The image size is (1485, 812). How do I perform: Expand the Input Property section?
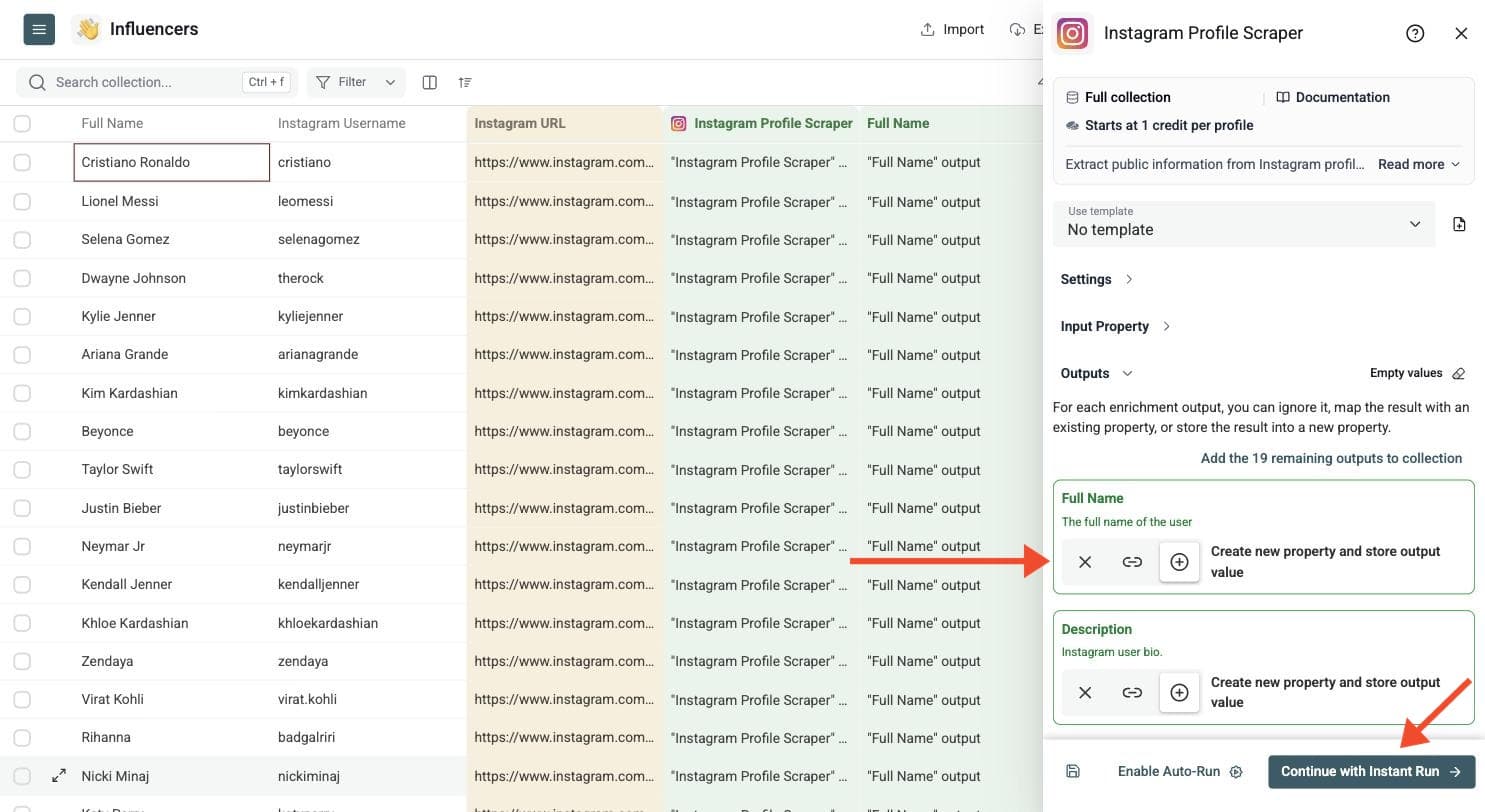click(1115, 326)
